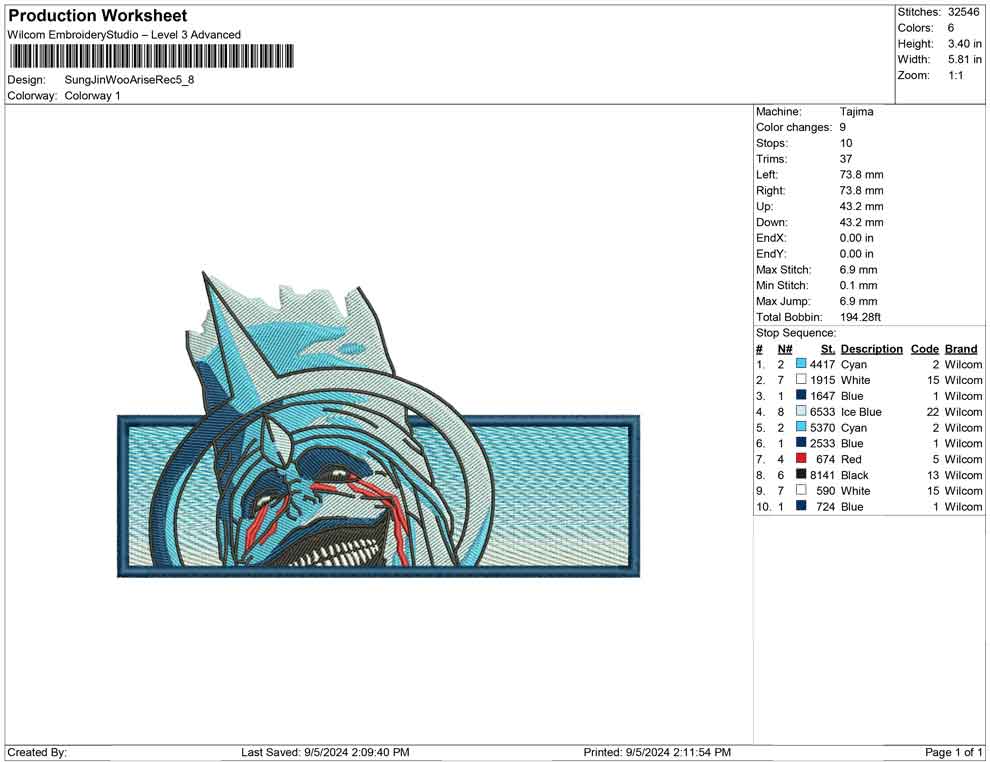Screen dimensions: 990x762
Task: Select the blue swatch beside 1647 Blue
Action: (x=801, y=395)
